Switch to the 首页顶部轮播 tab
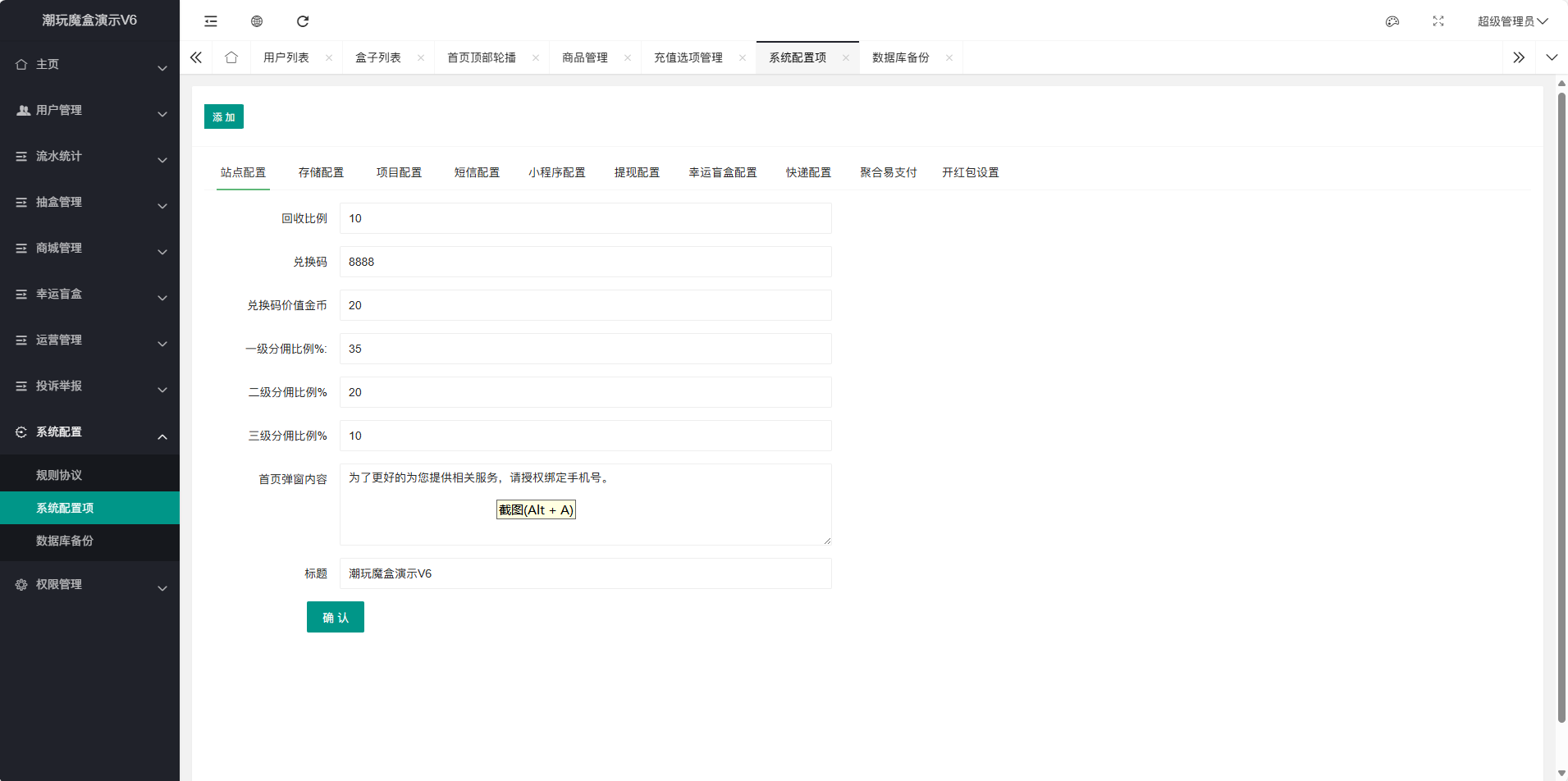 (x=482, y=57)
